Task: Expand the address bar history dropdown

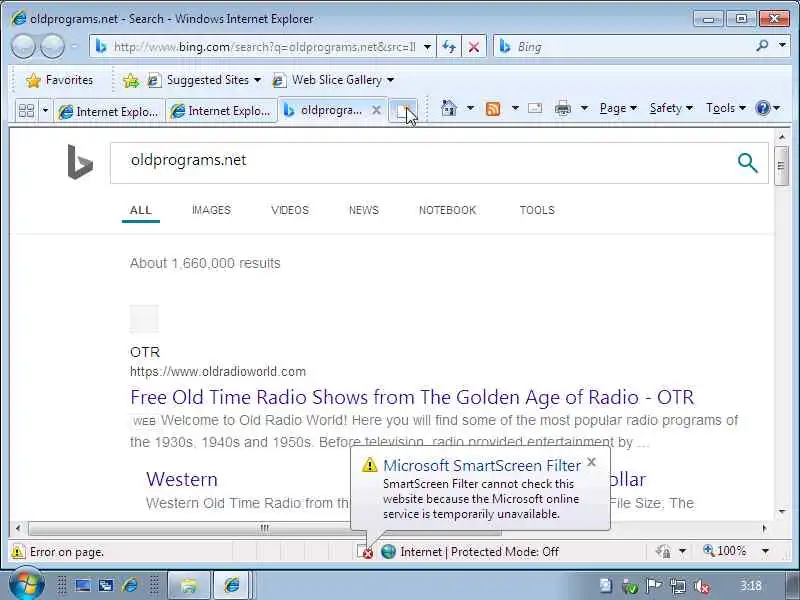Action: [x=428, y=47]
